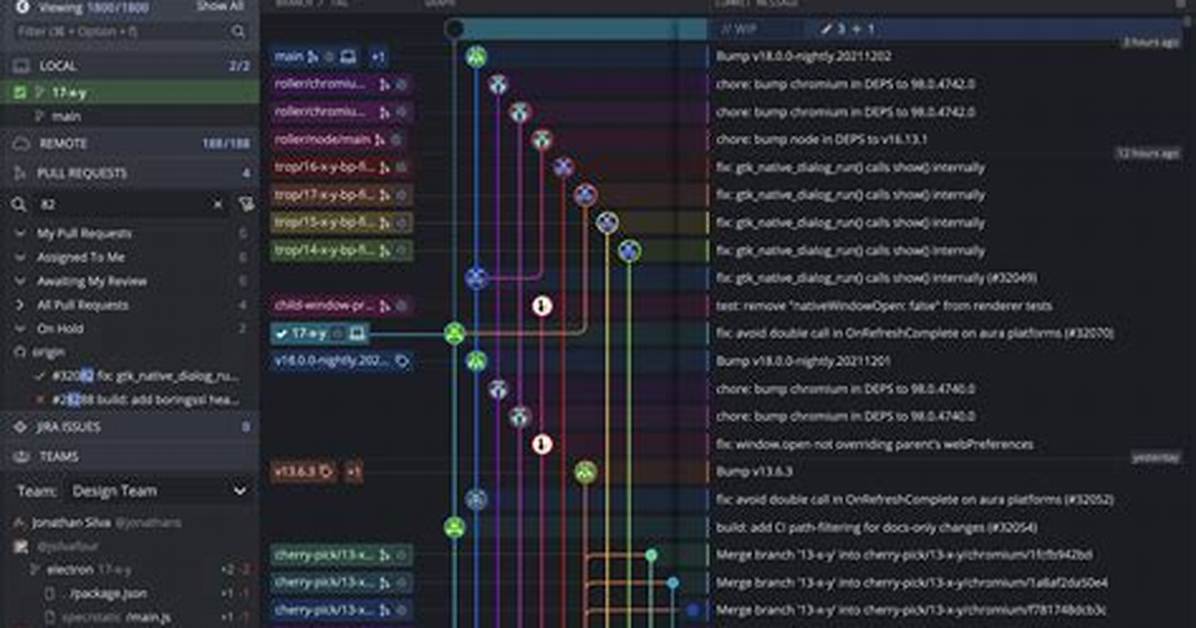Screen dimensions: 1196x628
Task: Select merge commit ending 'chromium/1a8af2da50e4'
Action: (x=911, y=583)
